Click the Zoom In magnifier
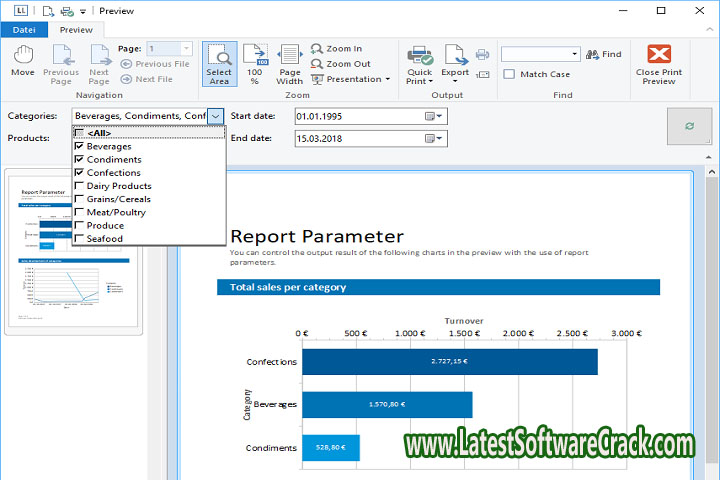This screenshot has width=720, height=480. tap(317, 49)
